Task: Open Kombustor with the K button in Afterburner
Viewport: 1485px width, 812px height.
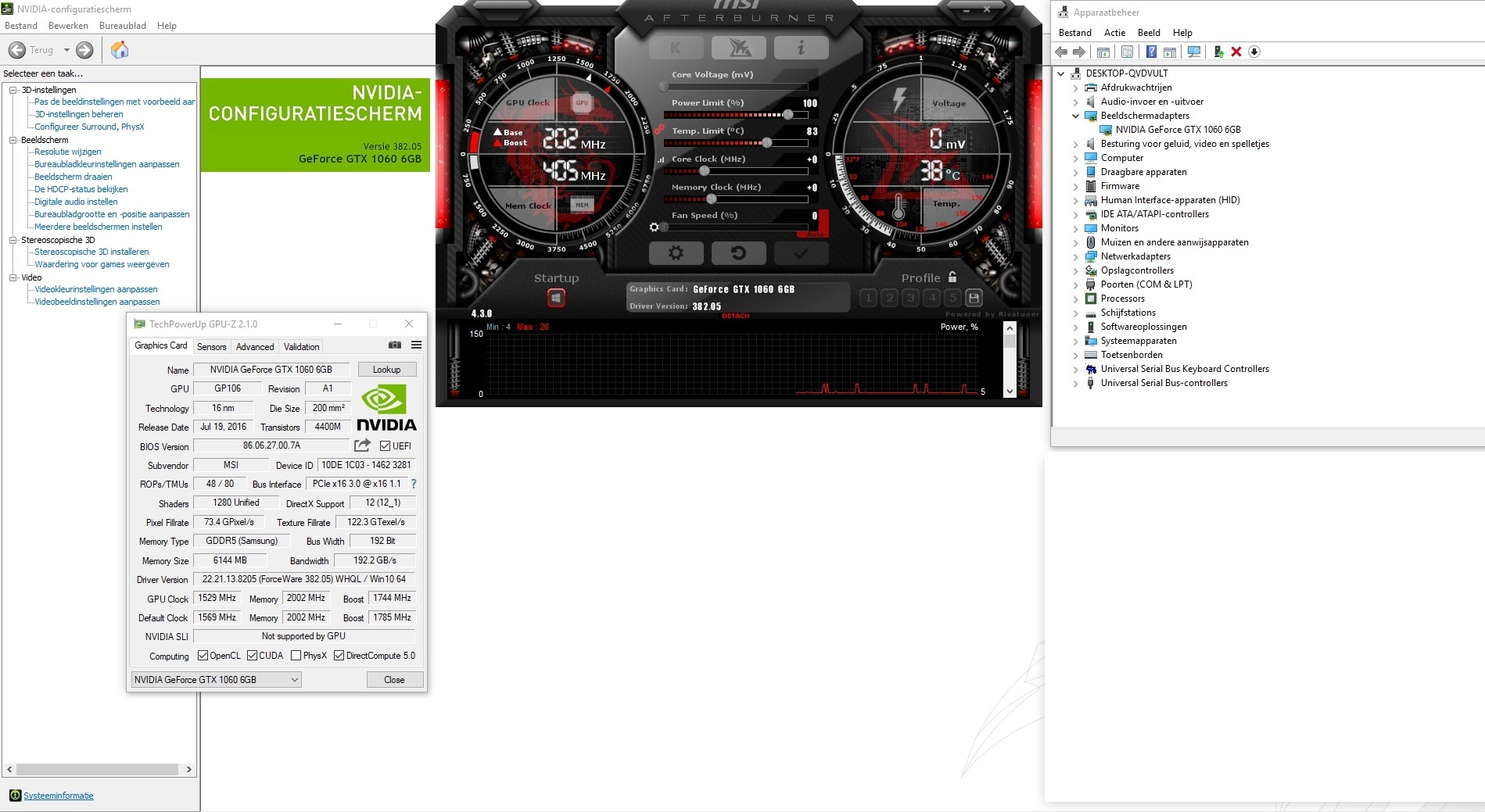Action: pyautogui.click(x=676, y=48)
